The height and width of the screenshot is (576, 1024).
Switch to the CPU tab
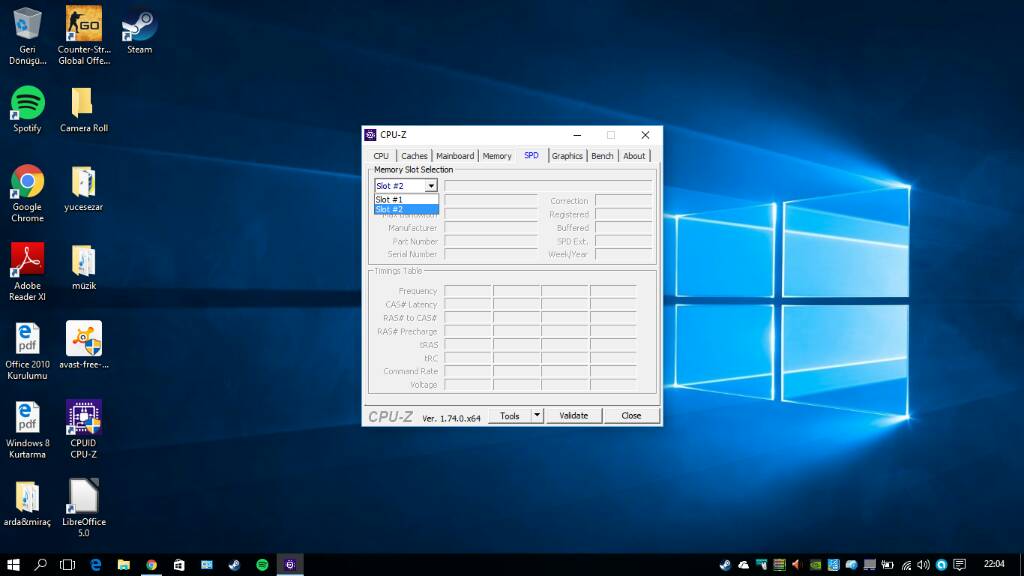(381, 156)
